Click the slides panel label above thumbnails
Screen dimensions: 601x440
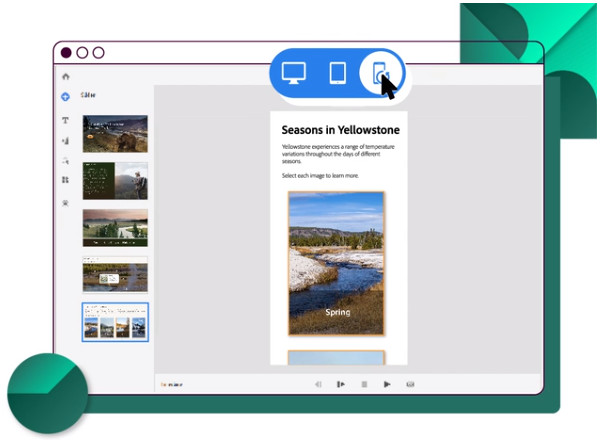[x=88, y=95]
